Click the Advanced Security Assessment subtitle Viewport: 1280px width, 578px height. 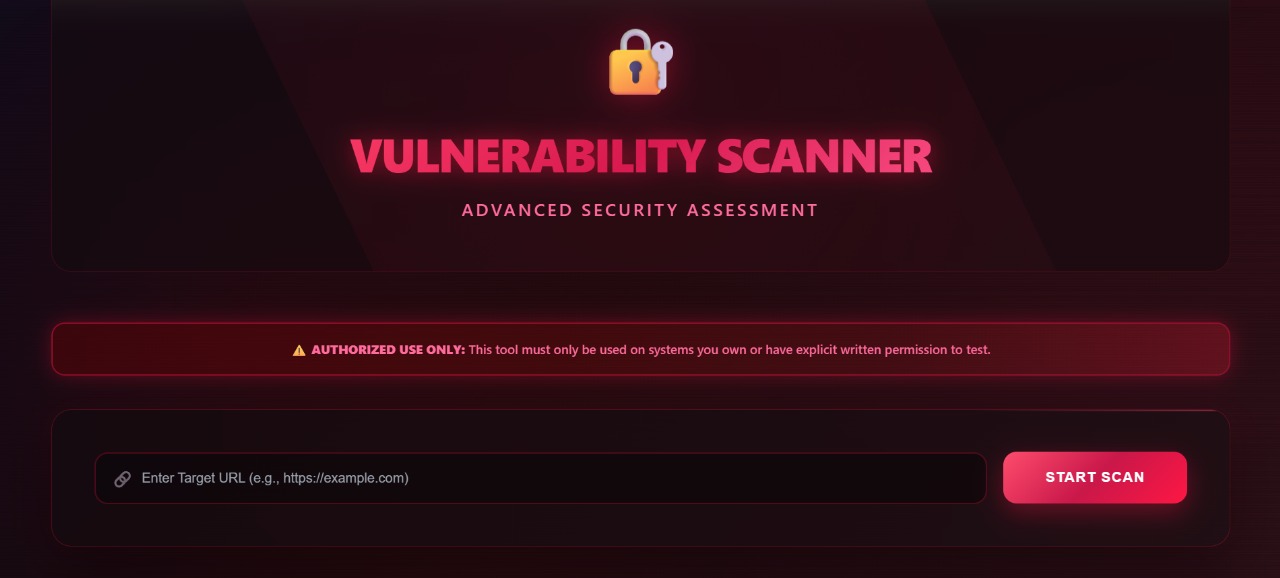[640, 210]
